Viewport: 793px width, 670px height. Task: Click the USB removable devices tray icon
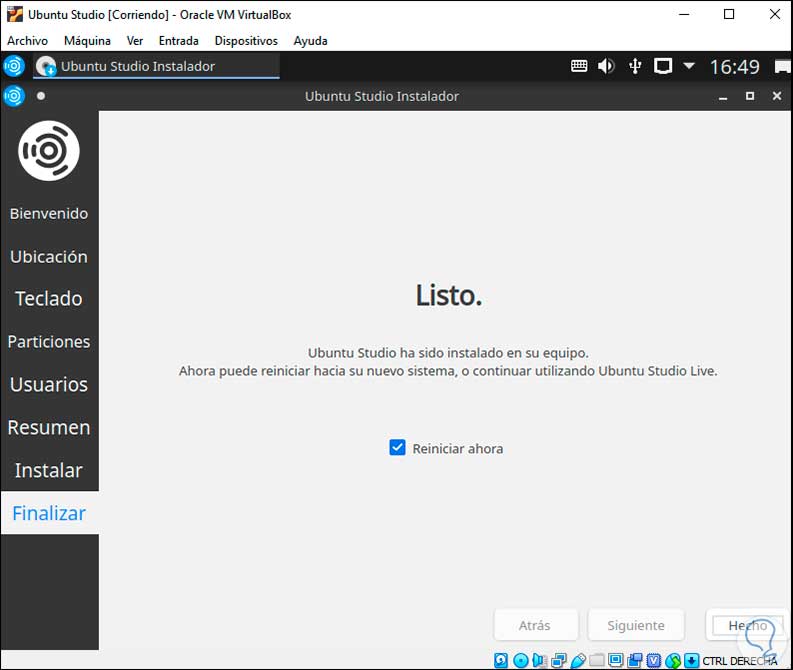pyautogui.click(x=635, y=66)
